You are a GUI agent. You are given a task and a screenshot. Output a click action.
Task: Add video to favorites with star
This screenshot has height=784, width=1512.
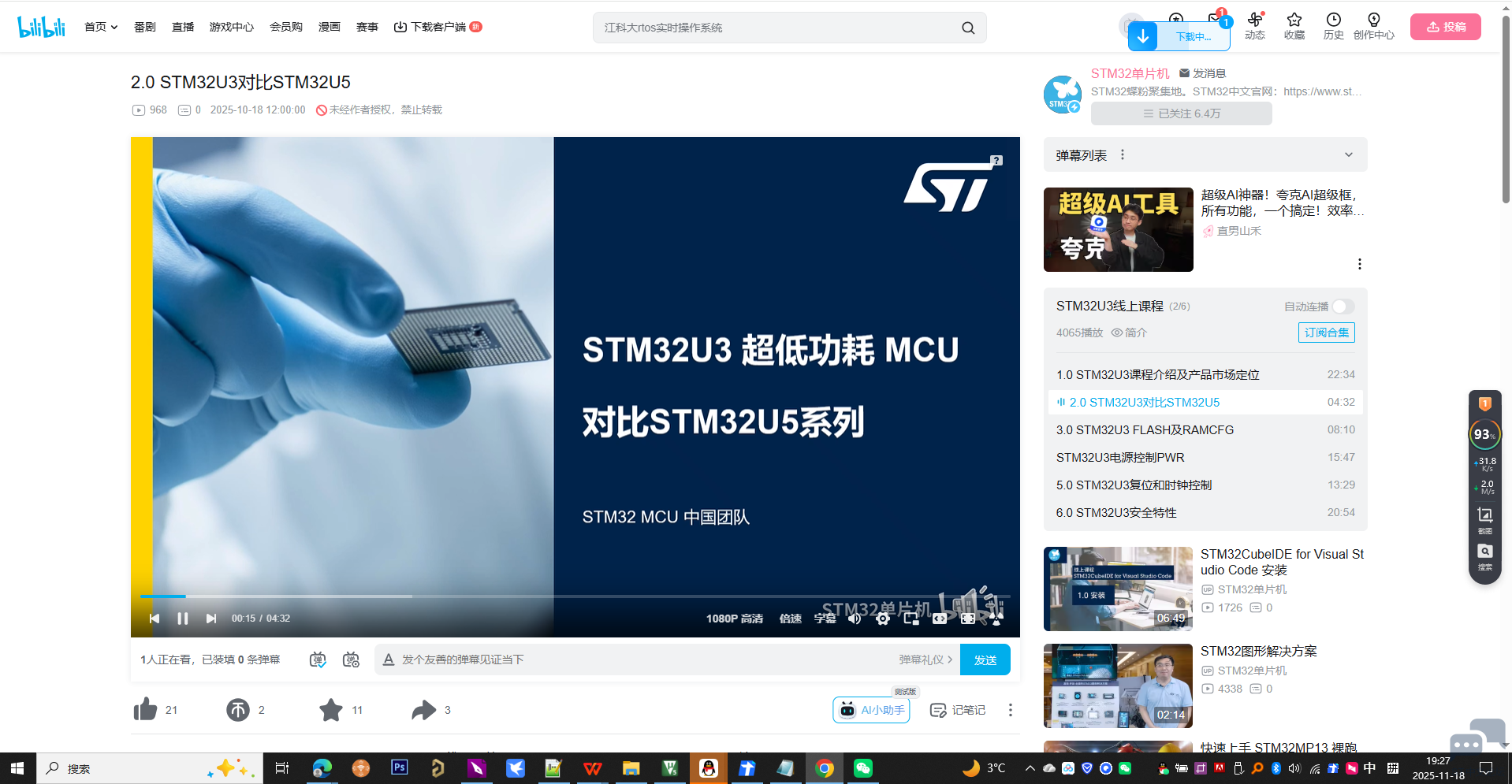pos(331,710)
